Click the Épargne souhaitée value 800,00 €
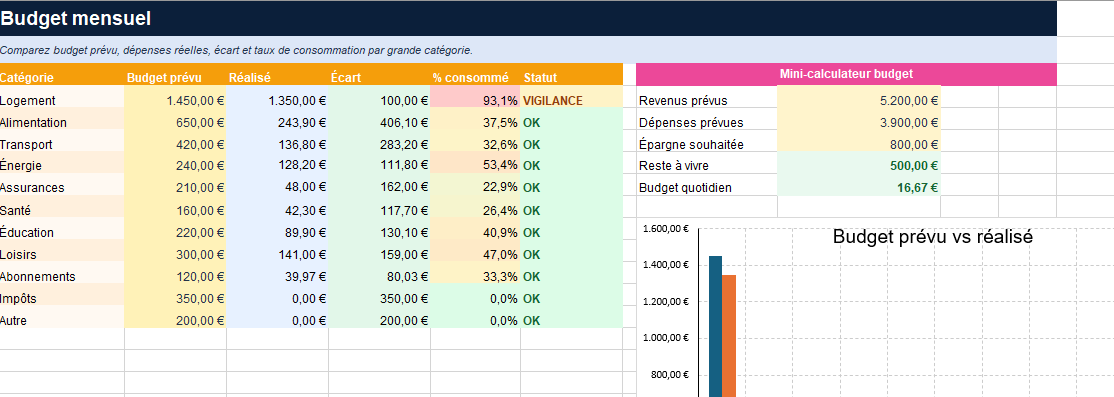Viewport: 1114px width, 397px height. point(859,145)
